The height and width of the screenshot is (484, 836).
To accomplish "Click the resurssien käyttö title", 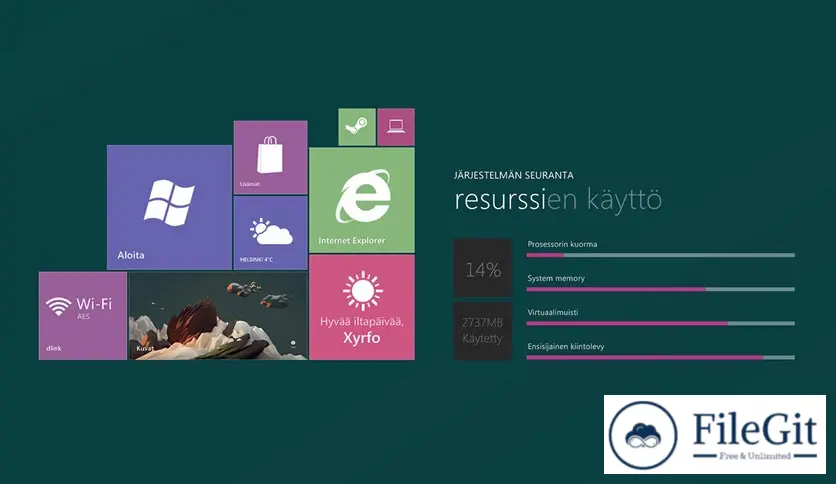I will 558,200.
